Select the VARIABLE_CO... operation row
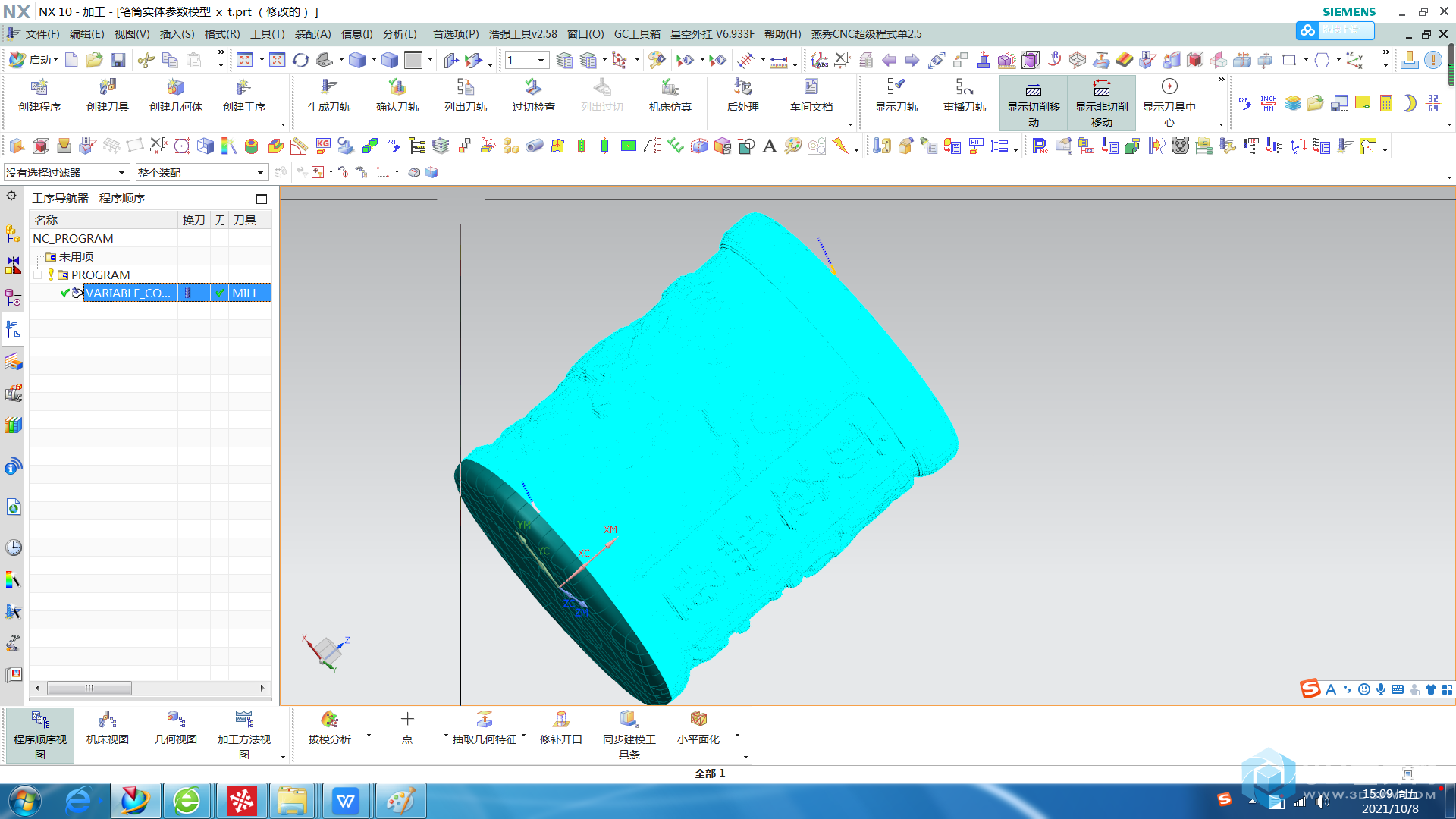The width and height of the screenshot is (1456, 819). [150, 293]
